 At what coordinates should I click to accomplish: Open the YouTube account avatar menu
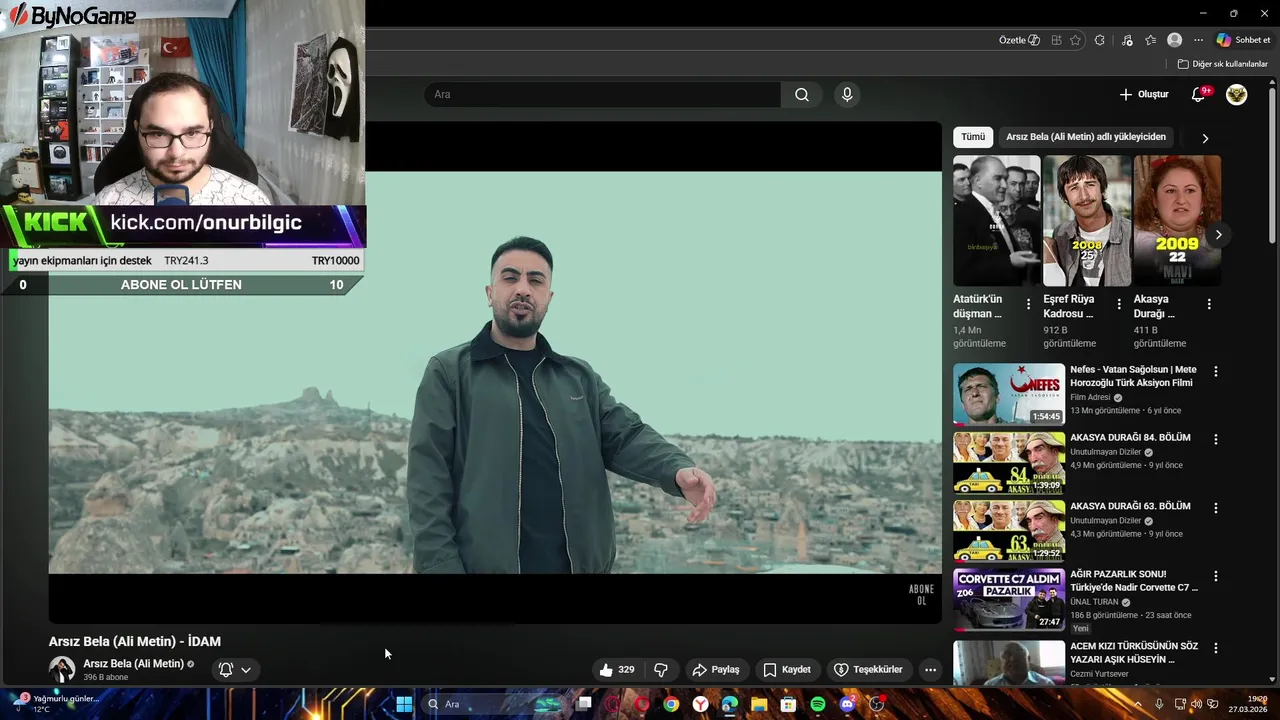pyautogui.click(x=1237, y=94)
